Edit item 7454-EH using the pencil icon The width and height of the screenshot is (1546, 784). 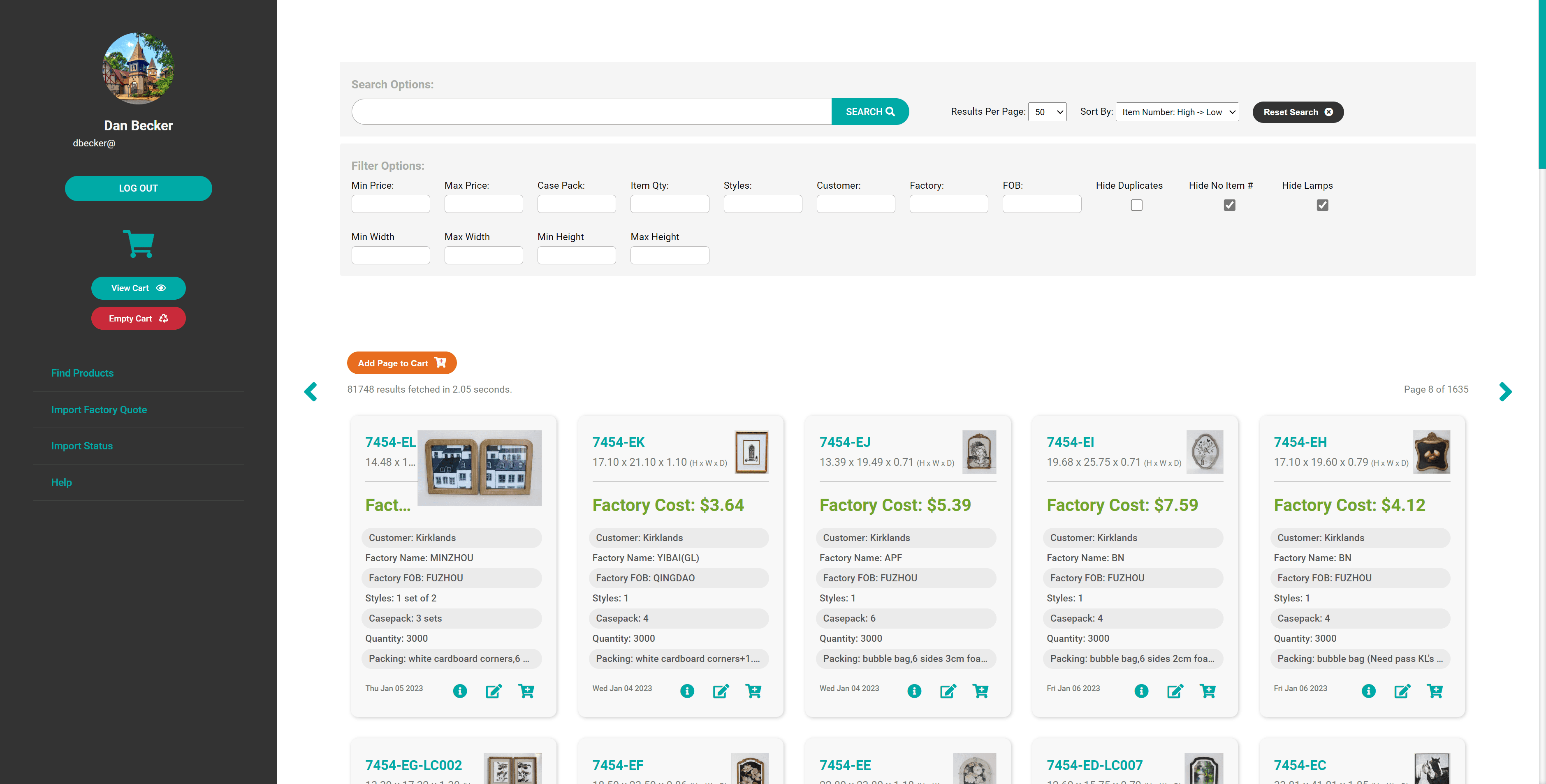click(x=1402, y=691)
